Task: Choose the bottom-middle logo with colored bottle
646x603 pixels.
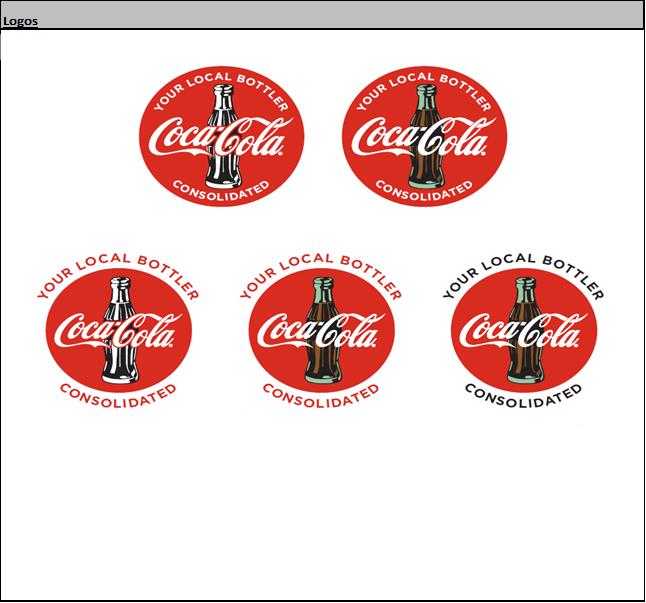Action: pos(321,330)
